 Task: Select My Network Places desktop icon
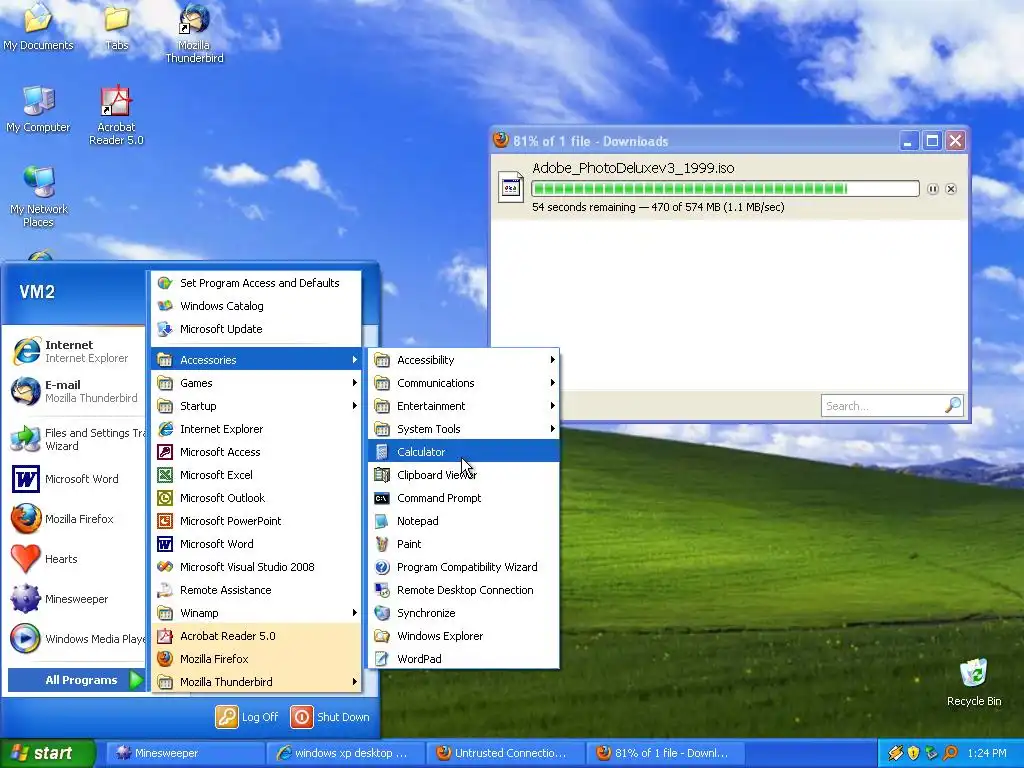click(39, 196)
